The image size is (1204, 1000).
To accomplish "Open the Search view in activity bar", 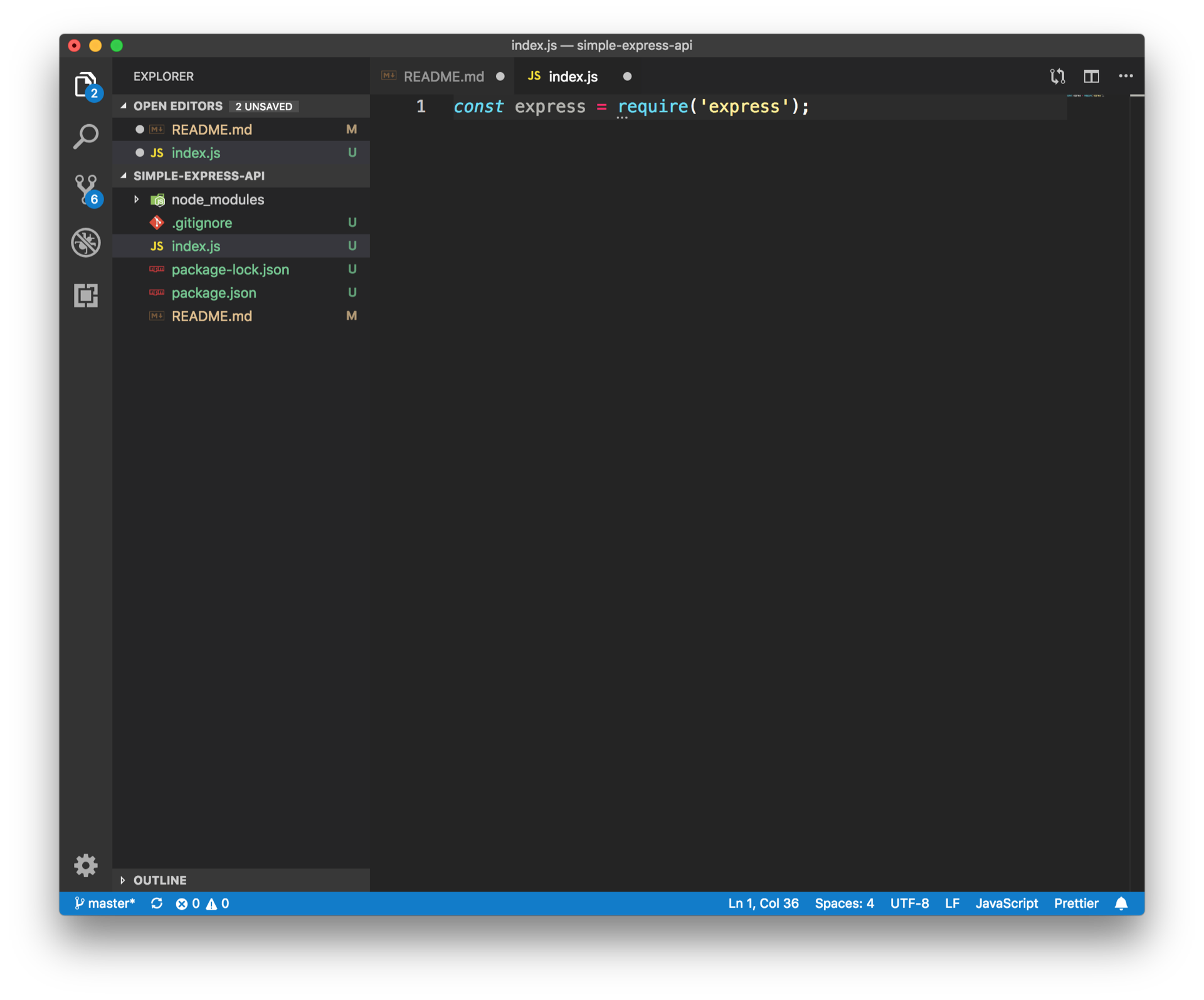I will [86, 136].
